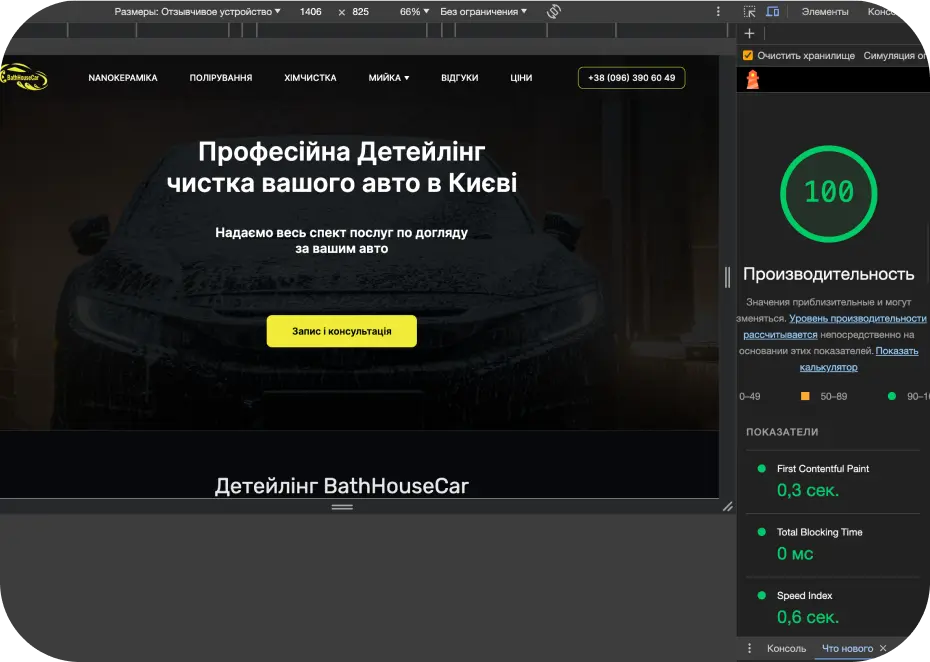Click the 0 мс value
This screenshot has height=662, width=930.
pyautogui.click(x=795, y=554)
